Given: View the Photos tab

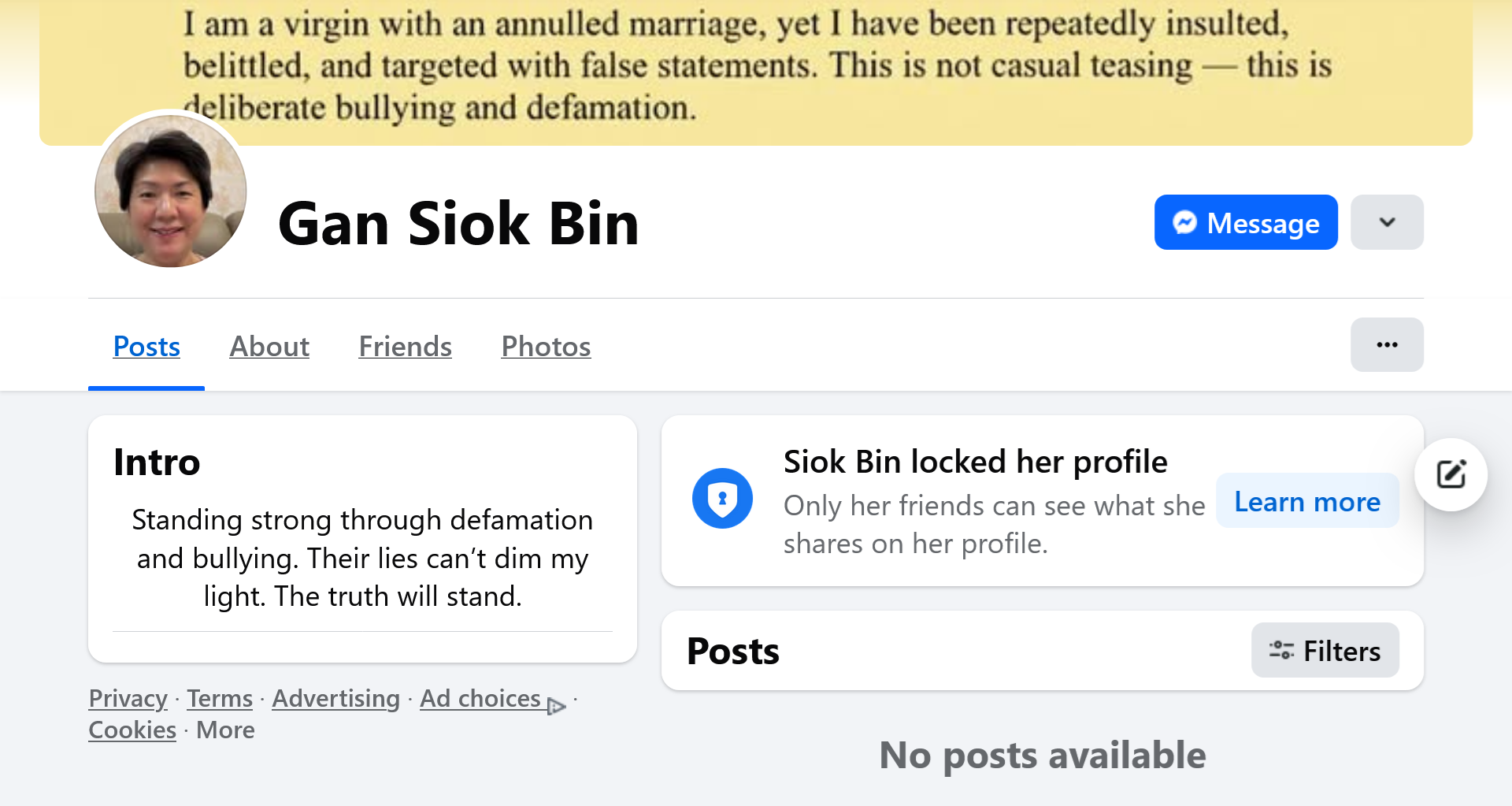Looking at the screenshot, I should tap(546, 347).
